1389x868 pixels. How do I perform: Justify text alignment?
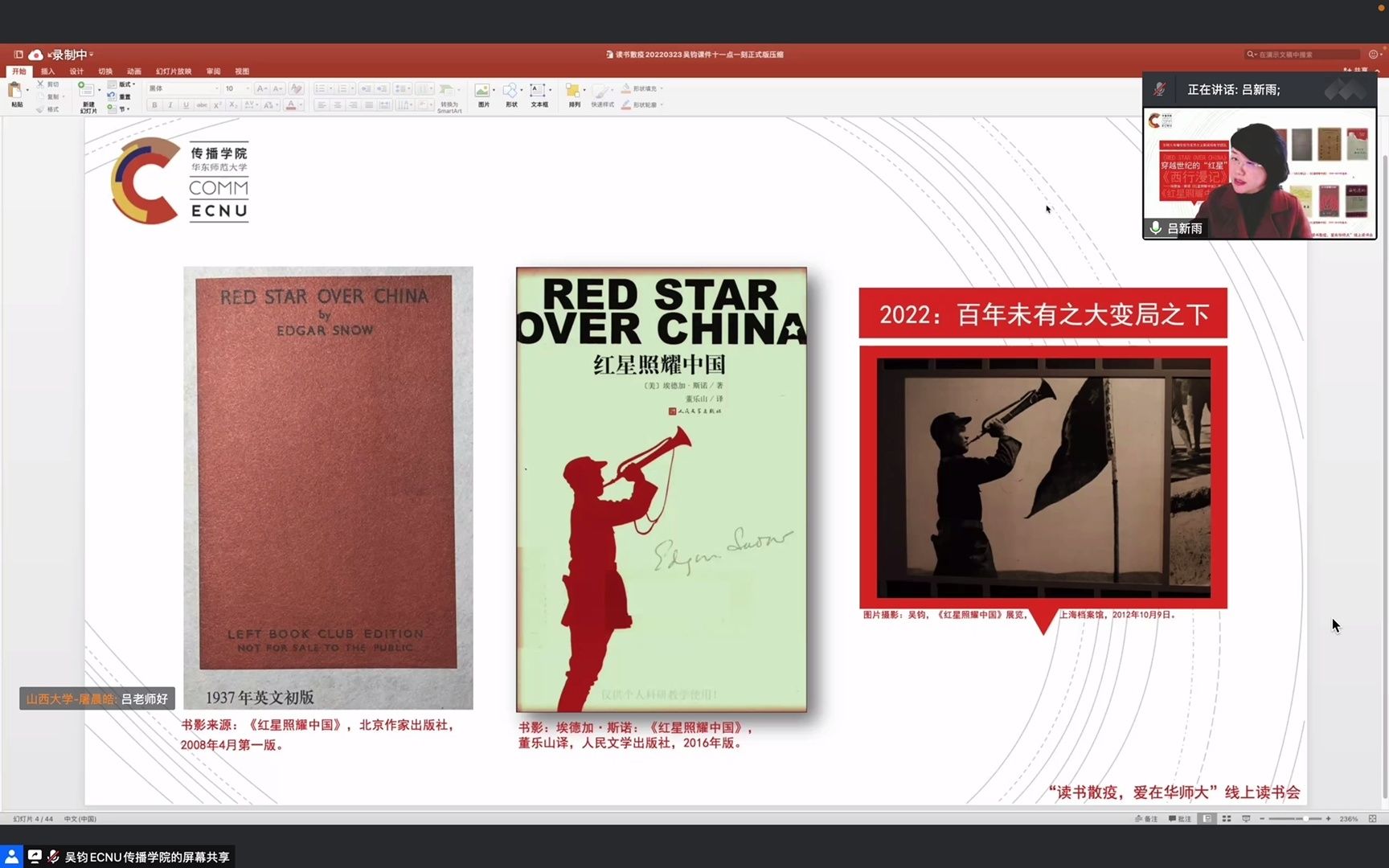click(369, 104)
